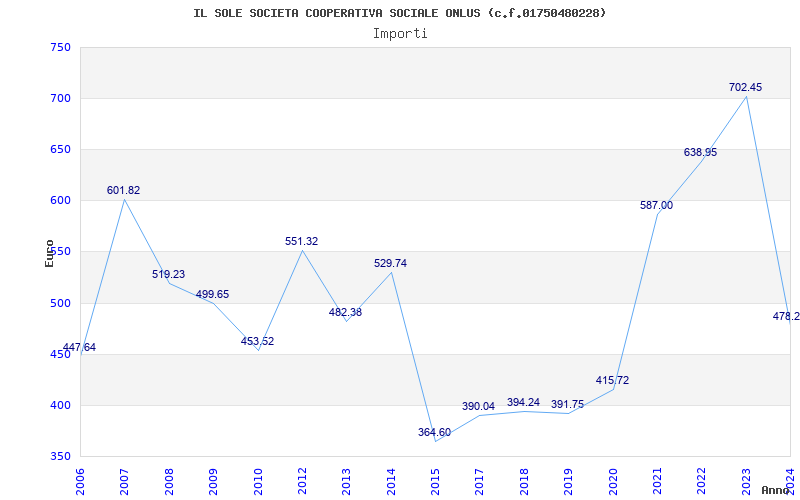Image resolution: width=800 pixels, height=500 pixels.
Task: Click the 702.45 maximum value label
Action: [x=745, y=87]
